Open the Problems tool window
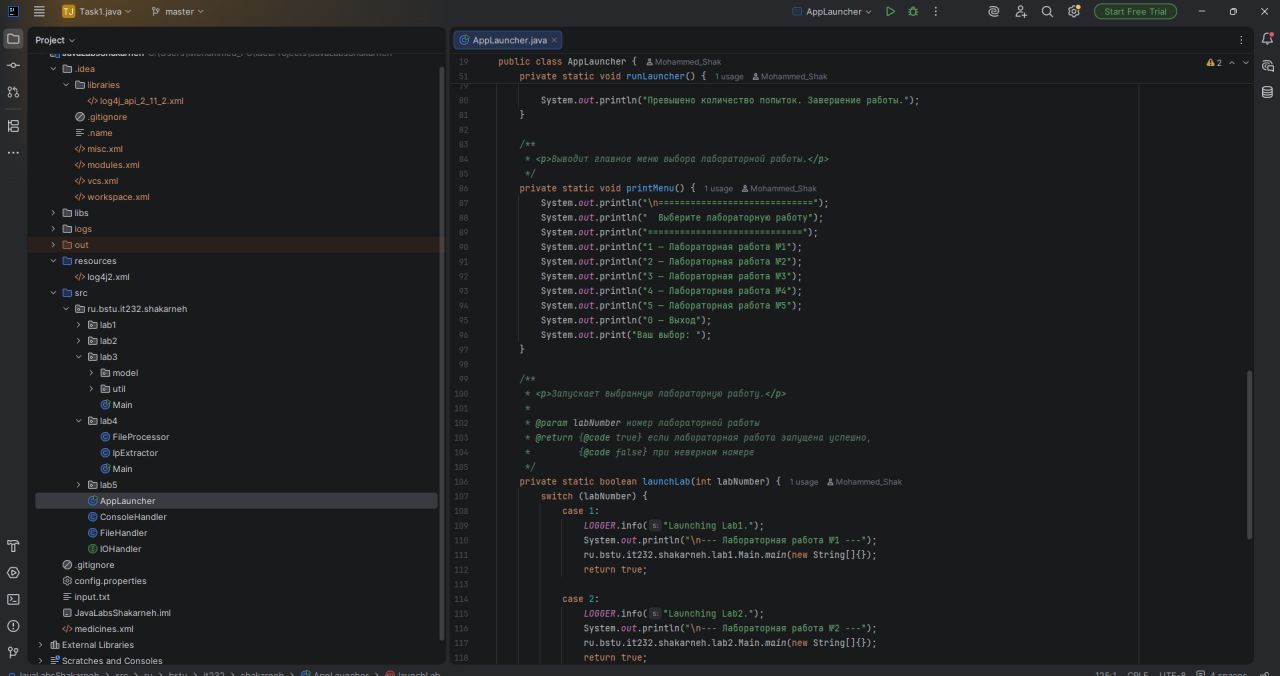Screen dimensions: 1280x676 pyautogui.click(x=13, y=626)
